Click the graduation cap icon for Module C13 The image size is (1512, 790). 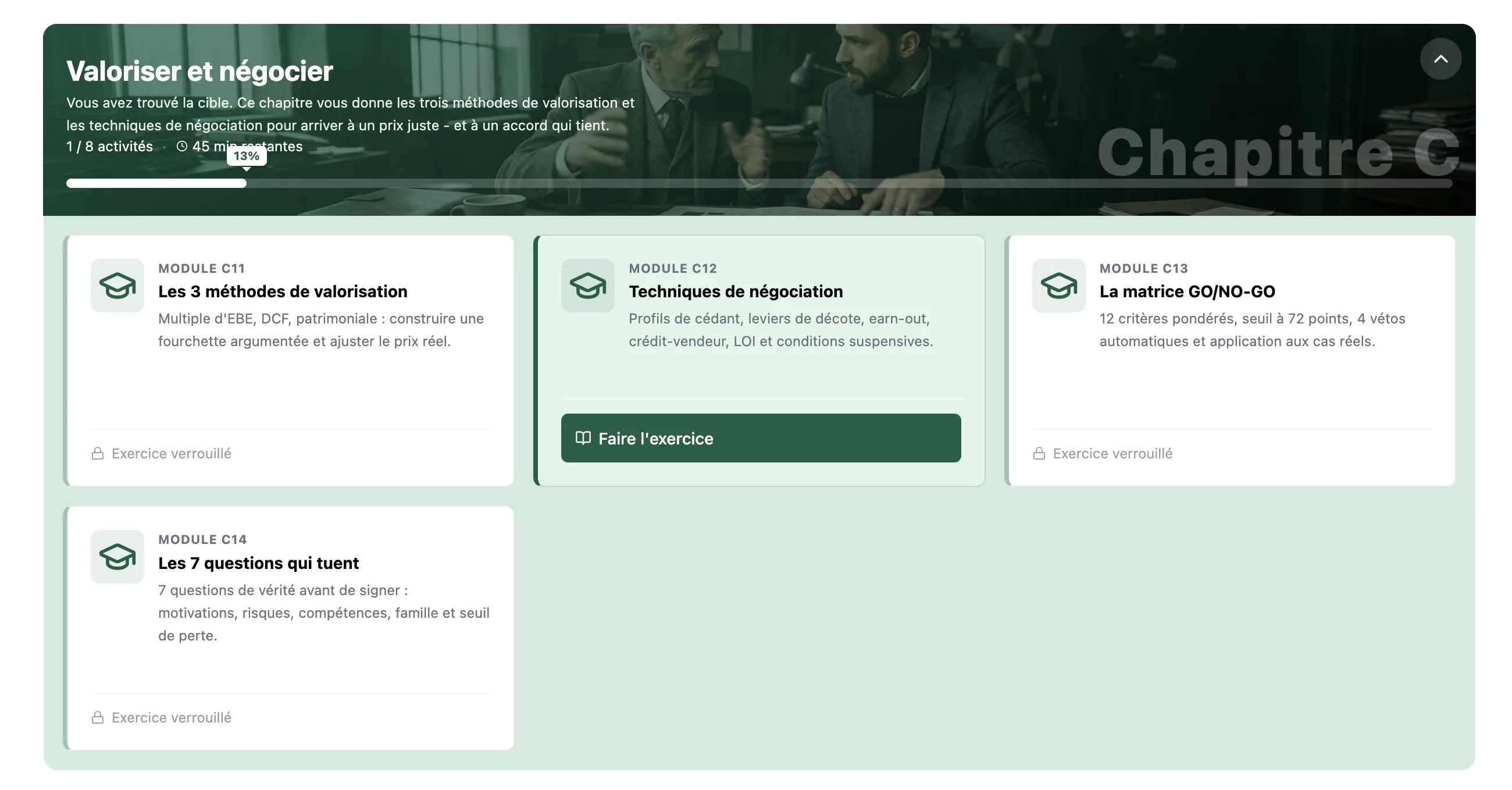(1058, 286)
